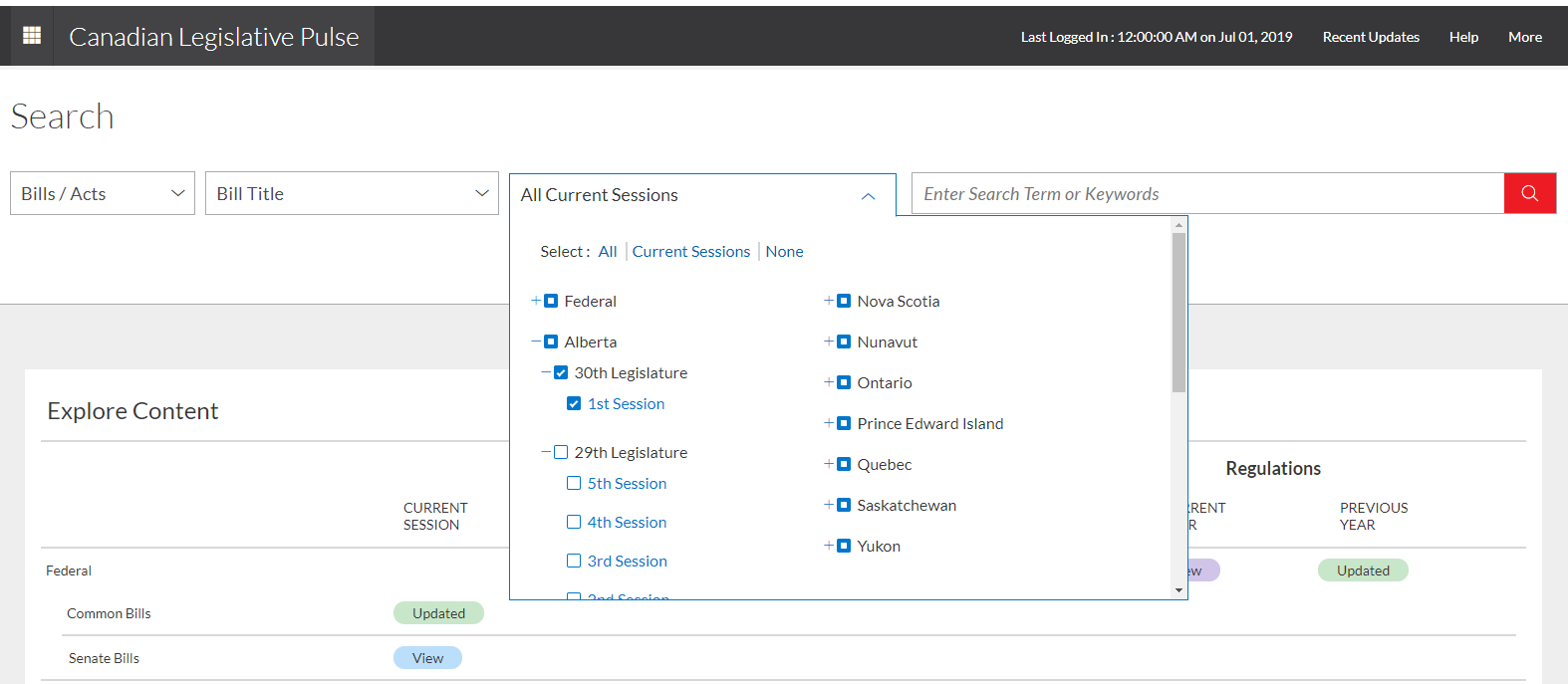The width and height of the screenshot is (1568, 684).
Task: Open the Bills / Acts dropdown
Action: coord(103,193)
